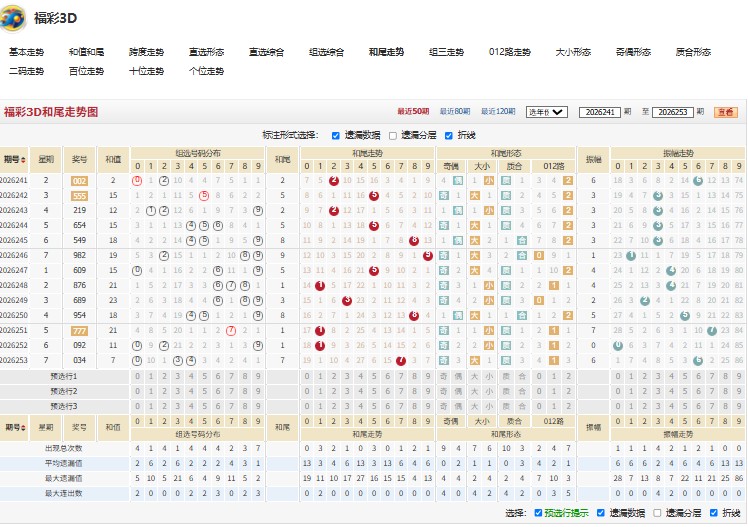Open 个位走势 chart
The height and width of the screenshot is (527, 748).
pyautogui.click(x=207, y=71)
